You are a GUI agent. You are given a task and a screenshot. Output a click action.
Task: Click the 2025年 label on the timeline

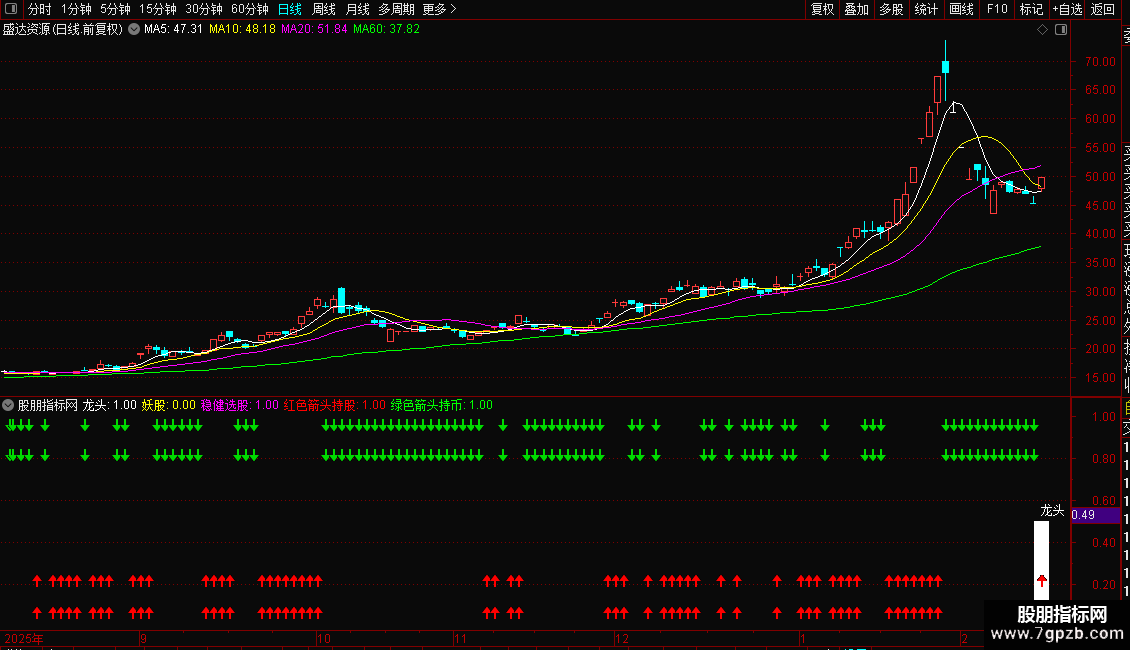click(22, 638)
